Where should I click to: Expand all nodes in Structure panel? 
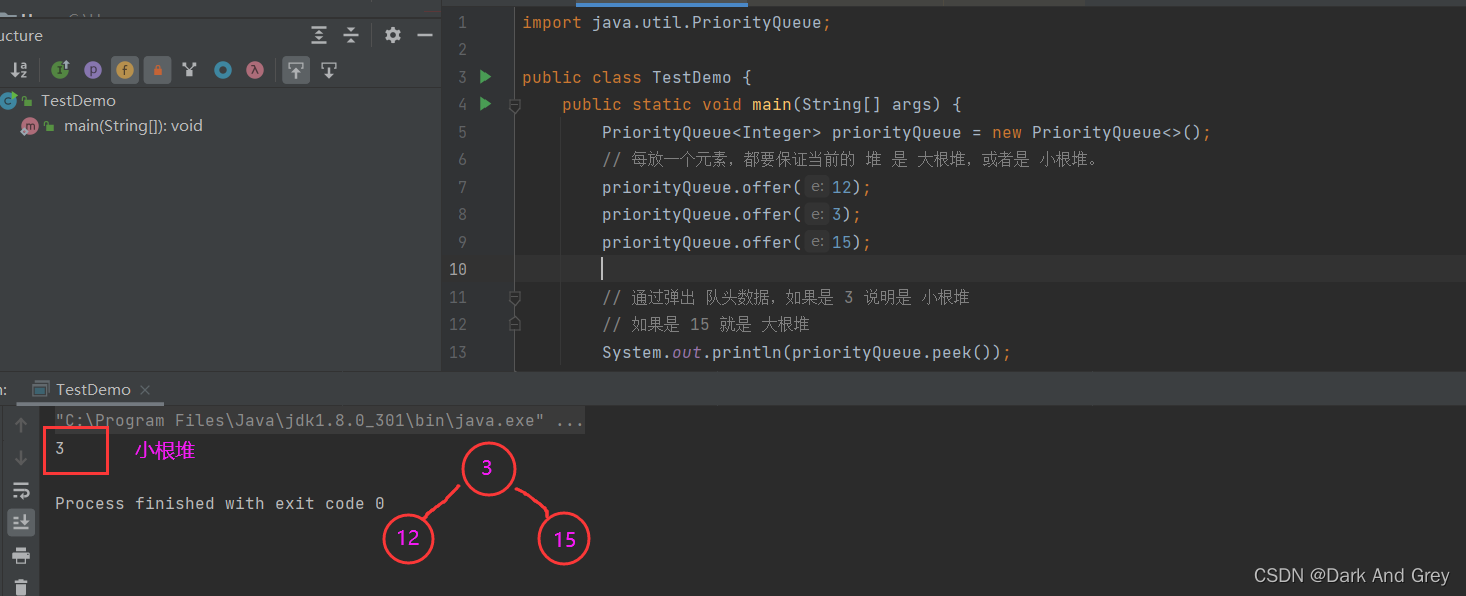pos(319,35)
